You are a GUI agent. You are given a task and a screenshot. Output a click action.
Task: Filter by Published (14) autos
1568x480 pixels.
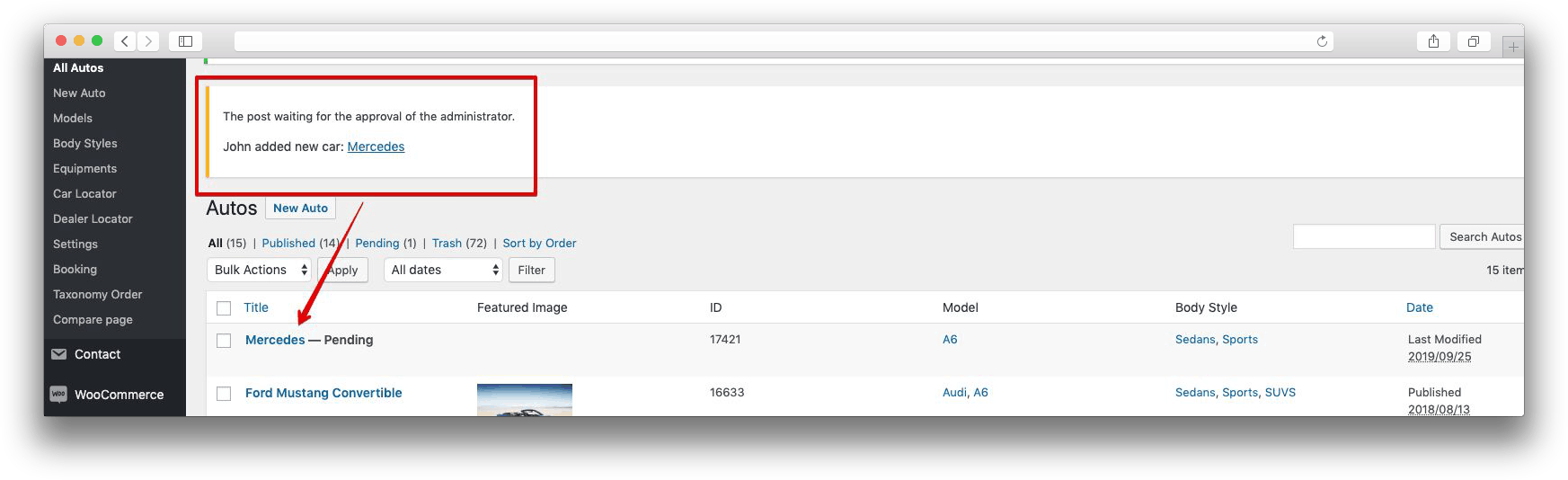click(300, 243)
